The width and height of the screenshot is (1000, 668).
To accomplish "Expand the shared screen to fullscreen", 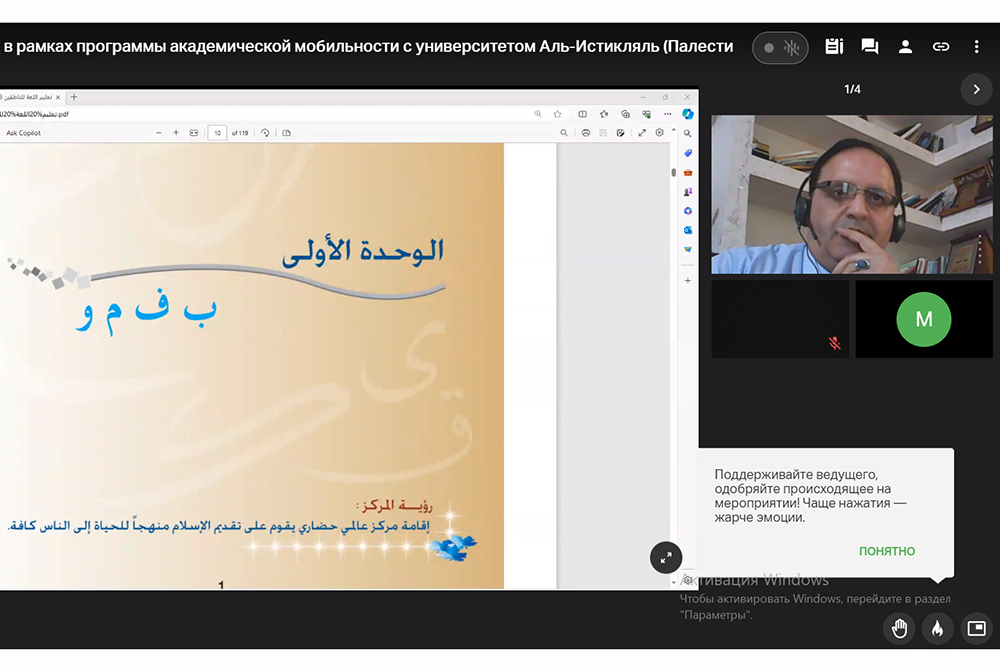I will click(665, 558).
